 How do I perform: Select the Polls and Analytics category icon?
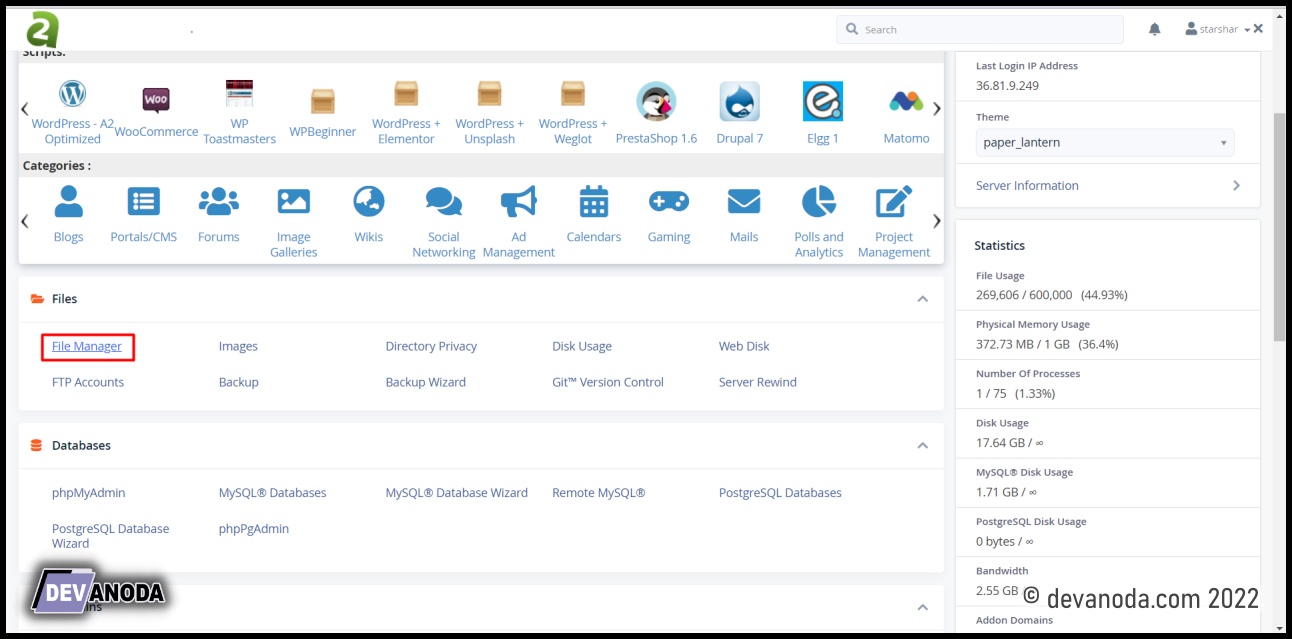point(819,202)
